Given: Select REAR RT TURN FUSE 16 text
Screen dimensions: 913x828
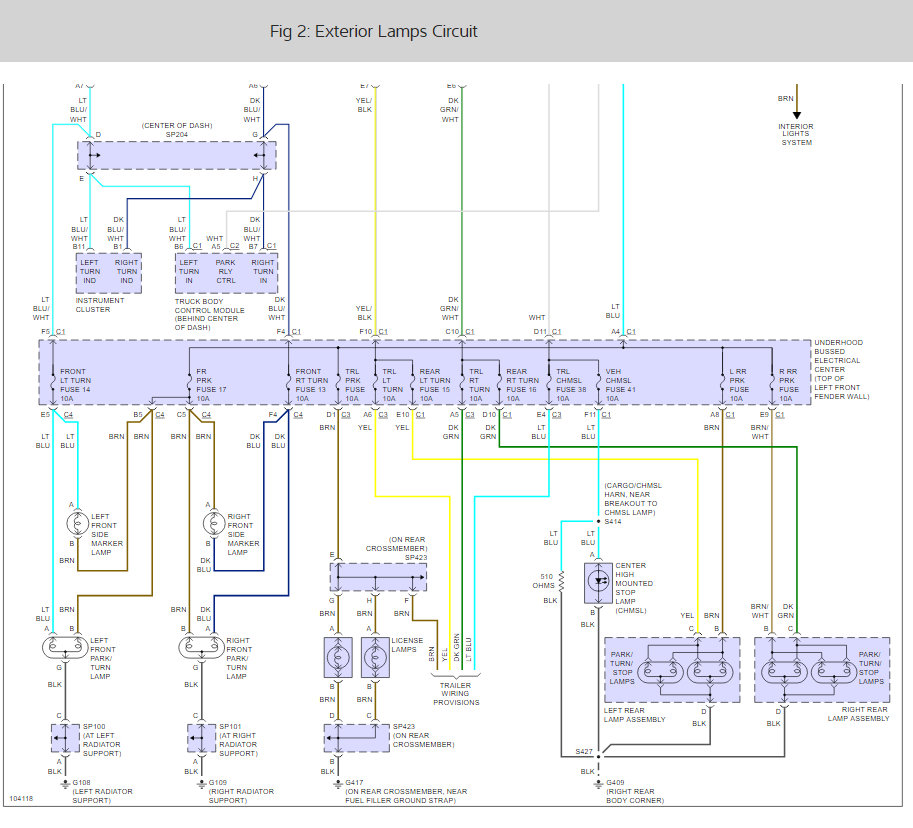Looking at the screenshot, I should (x=522, y=385).
